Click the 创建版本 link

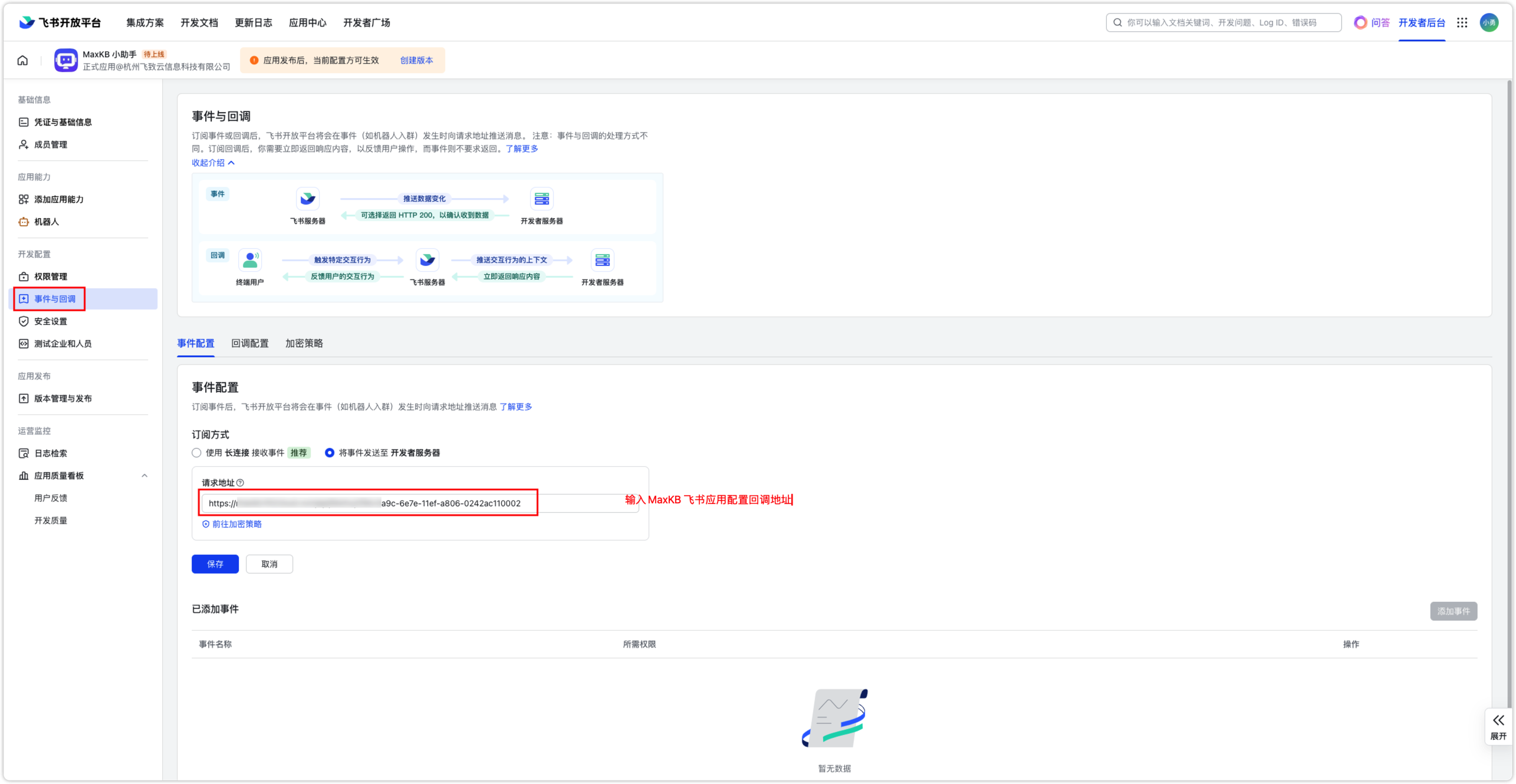416,60
